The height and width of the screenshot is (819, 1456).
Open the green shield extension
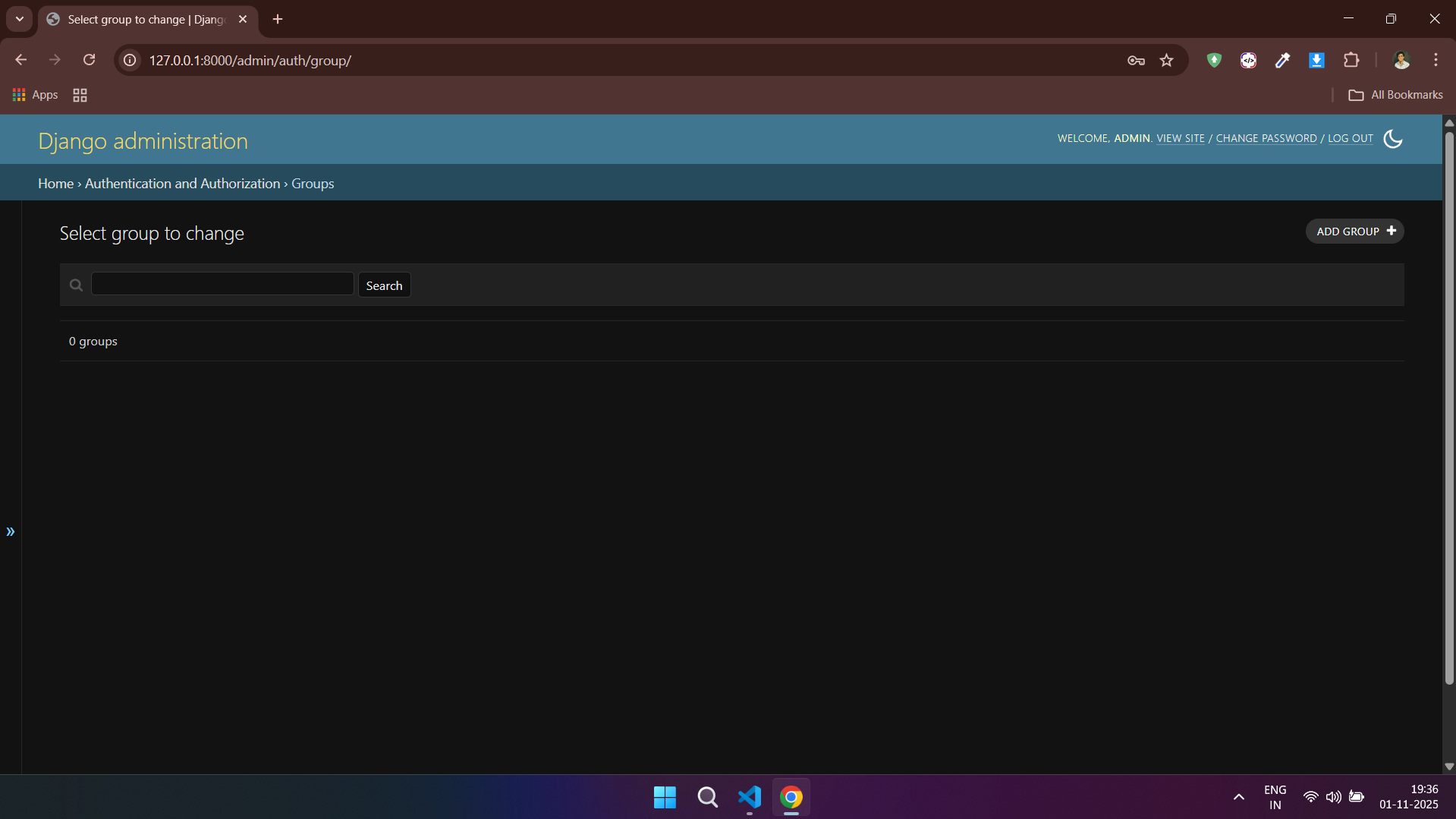click(x=1214, y=61)
